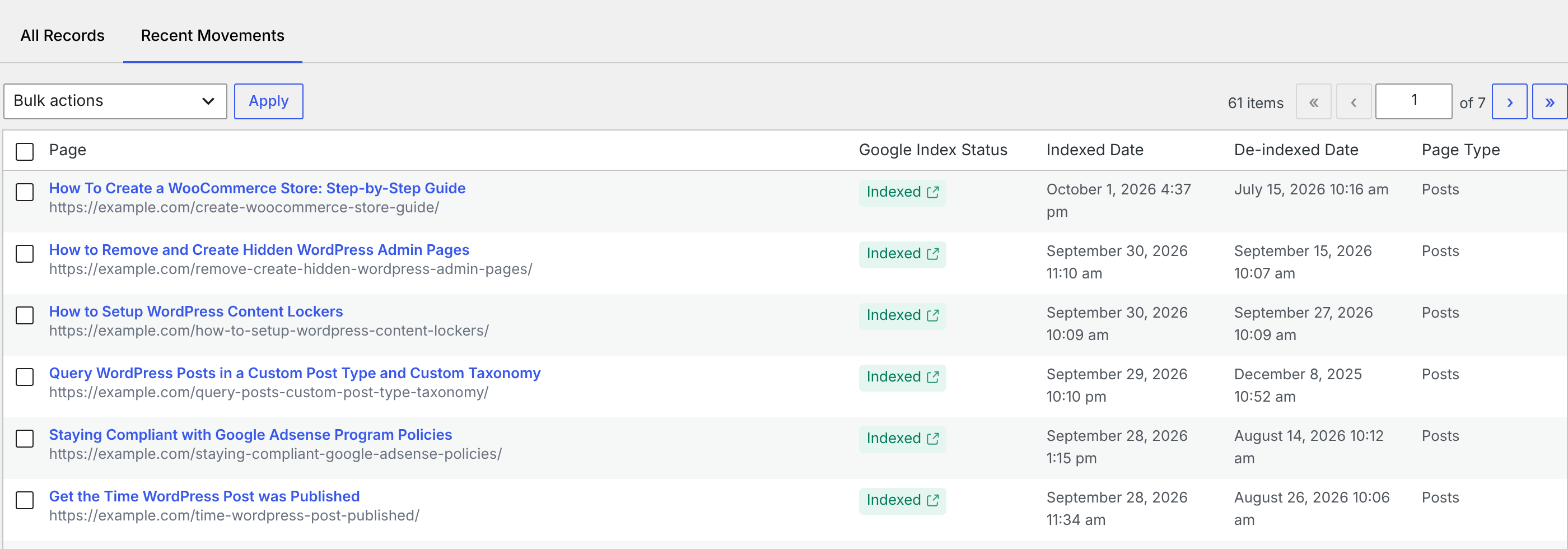Check the Google Adsense Policies row
1568x549 pixels.
pos(25,438)
